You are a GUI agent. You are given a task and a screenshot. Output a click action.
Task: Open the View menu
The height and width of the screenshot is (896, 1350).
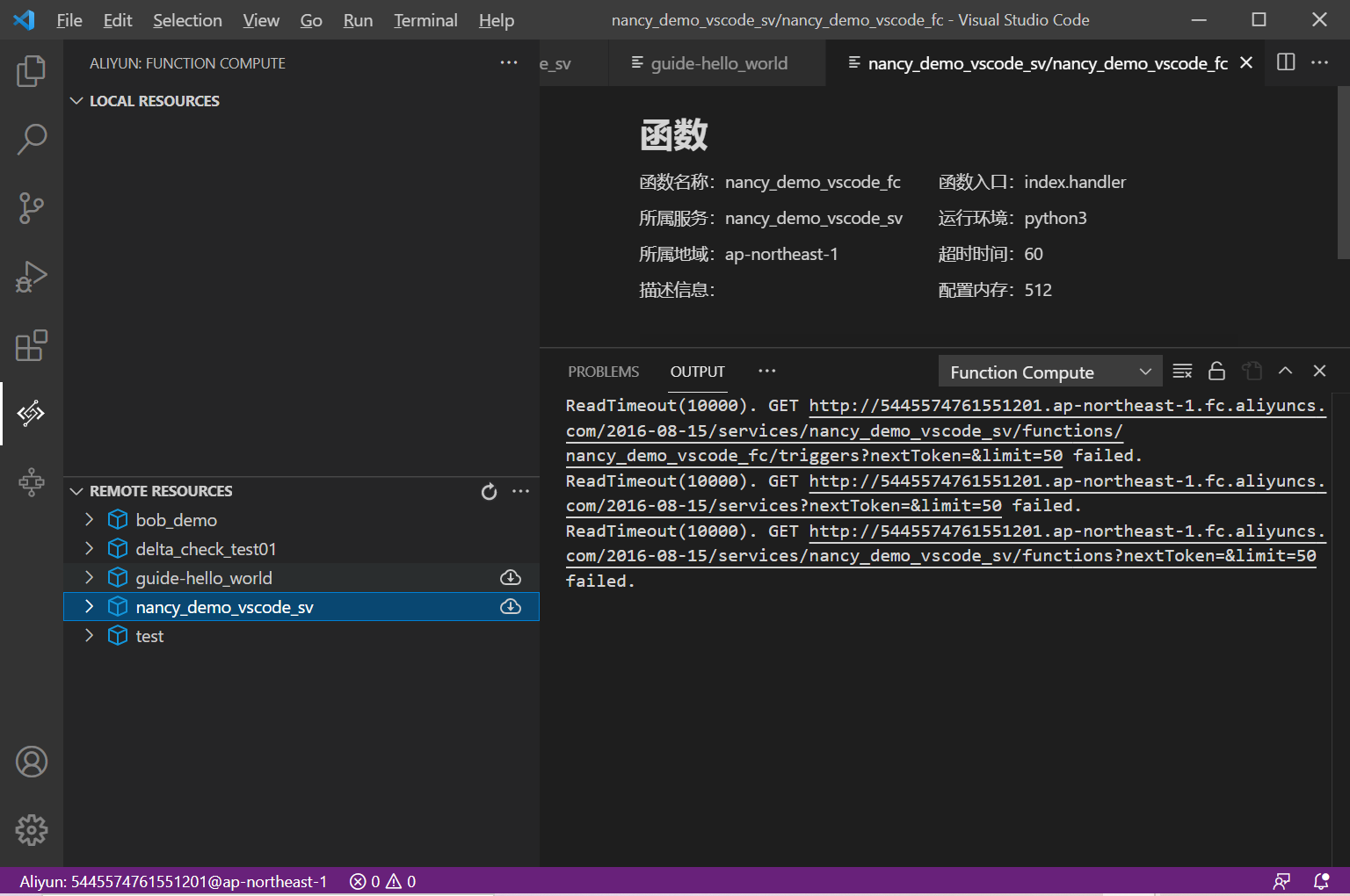[261, 20]
